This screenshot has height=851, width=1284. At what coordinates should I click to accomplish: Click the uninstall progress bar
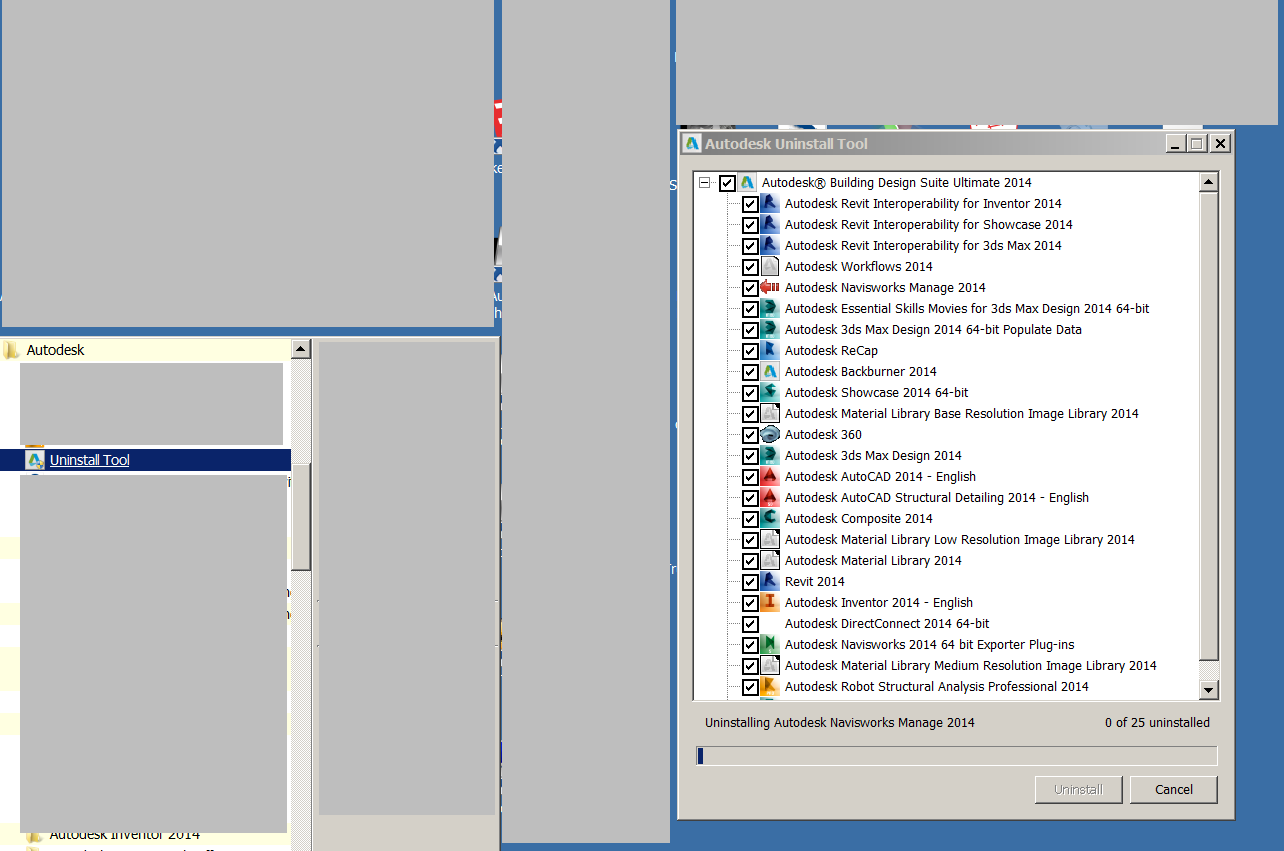tap(956, 755)
